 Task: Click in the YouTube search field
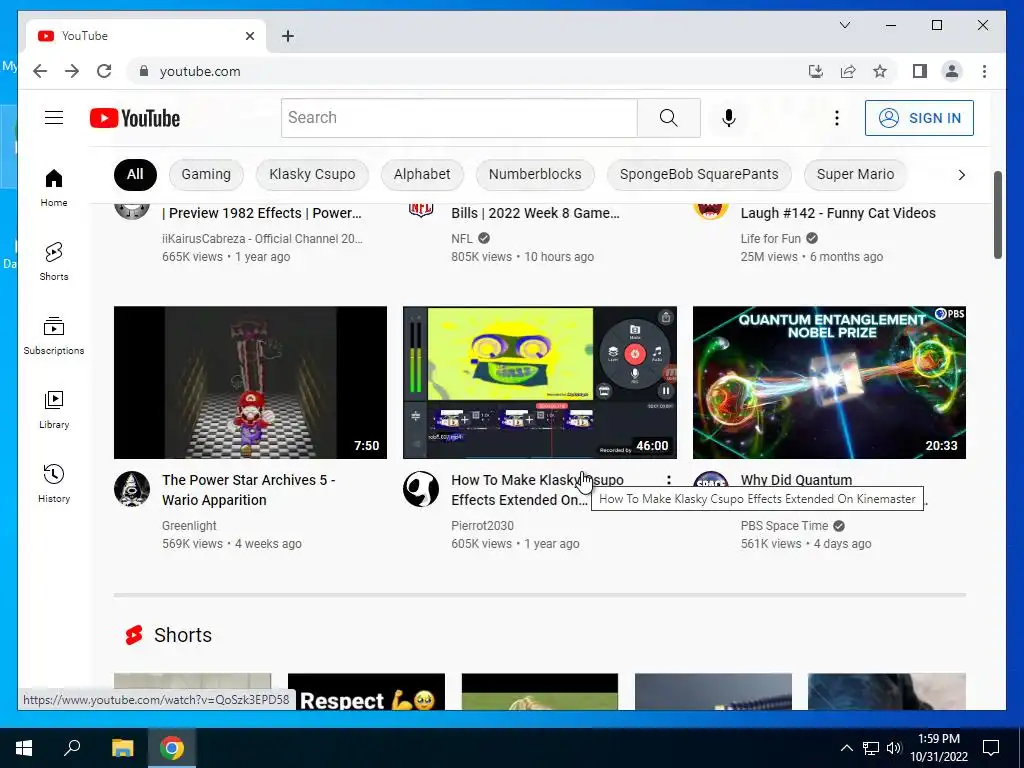[x=459, y=118]
